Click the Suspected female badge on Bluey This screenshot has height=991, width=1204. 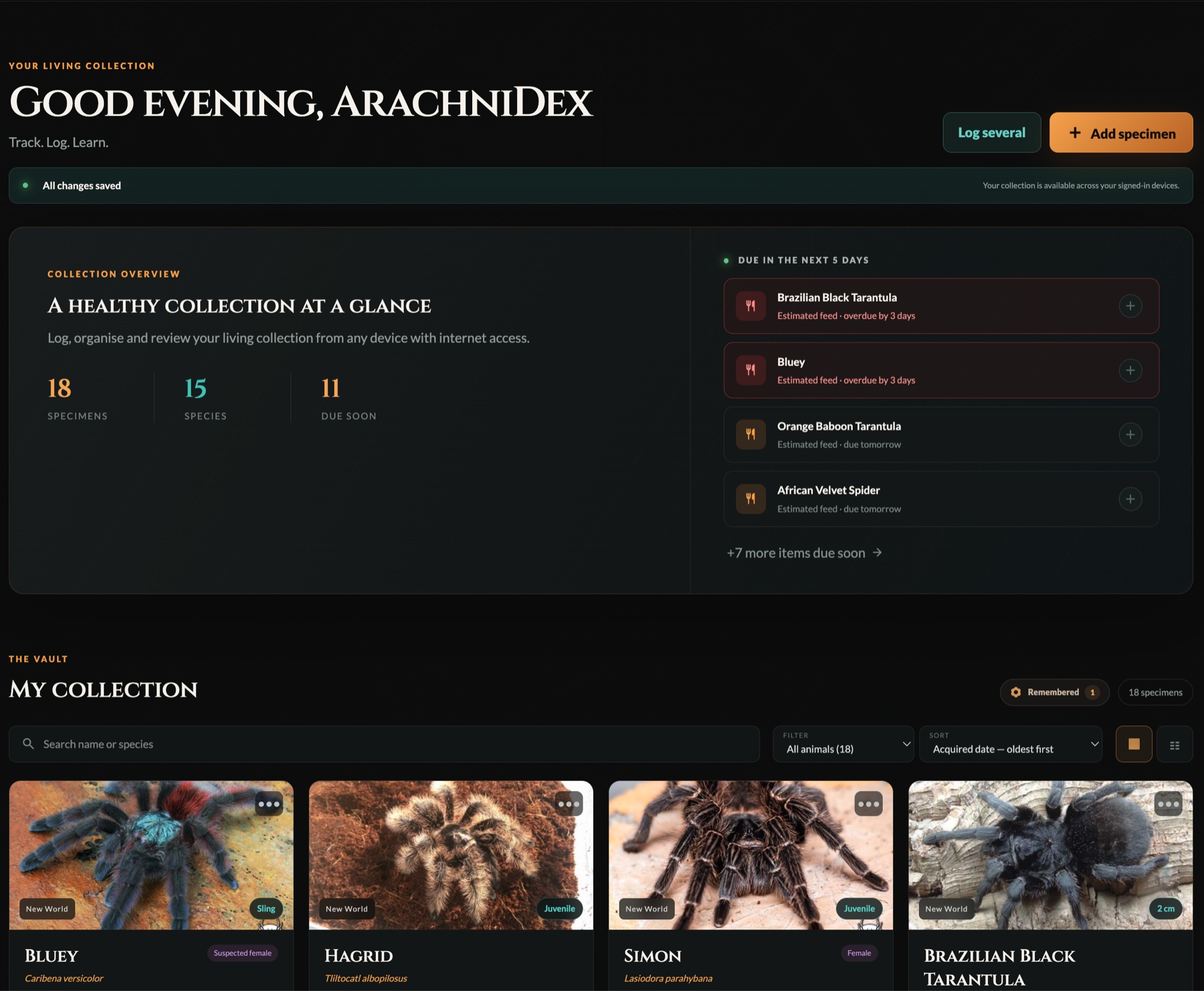[242, 953]
